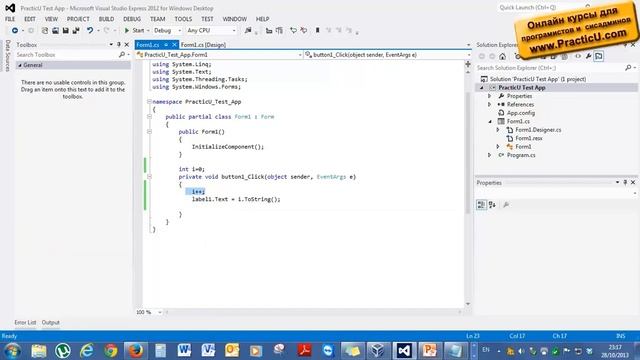Click the Open File toolbar icon
Screen dimensions: 640x360
pyautogui.click(x=55, y=31)
